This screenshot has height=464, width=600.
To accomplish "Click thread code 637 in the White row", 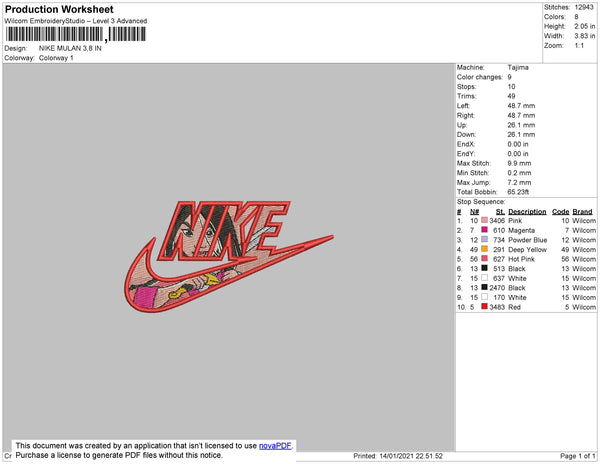I will [x=499, y=278].
